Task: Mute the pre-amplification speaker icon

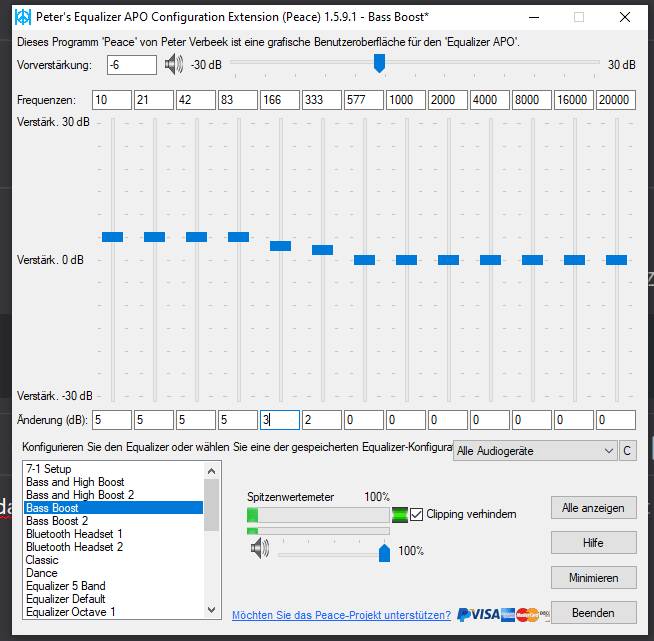Action: coord(174,65)
